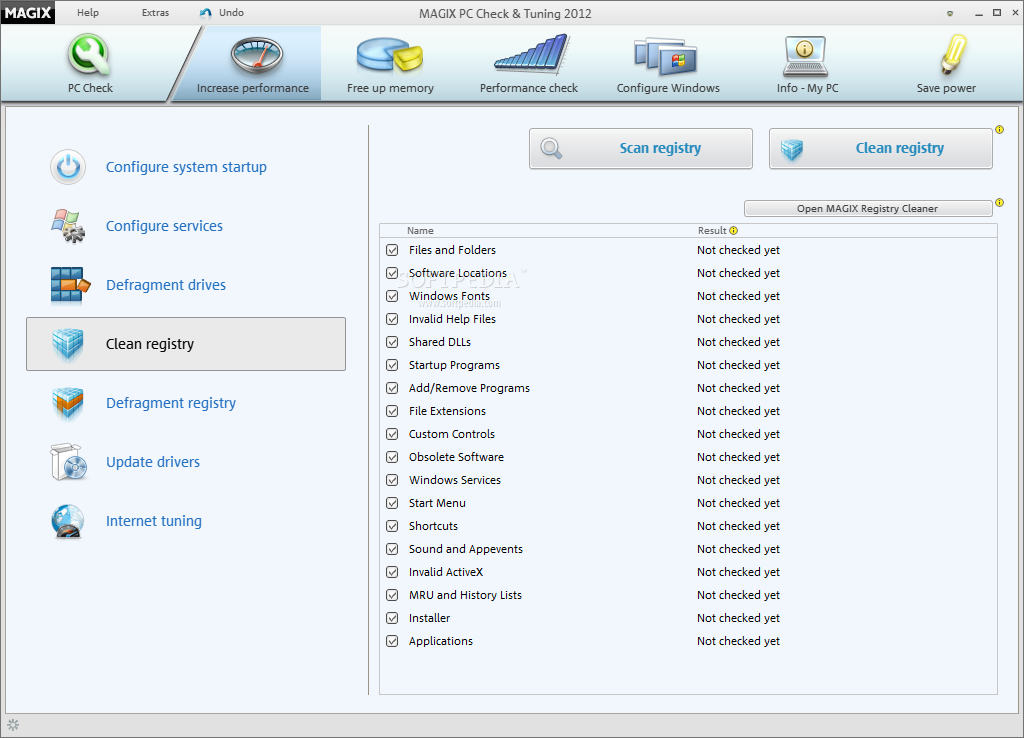This screenshot has width=1024, height=738.
Task: Open the Performance check bar chart icon
Action: (532, 54)
